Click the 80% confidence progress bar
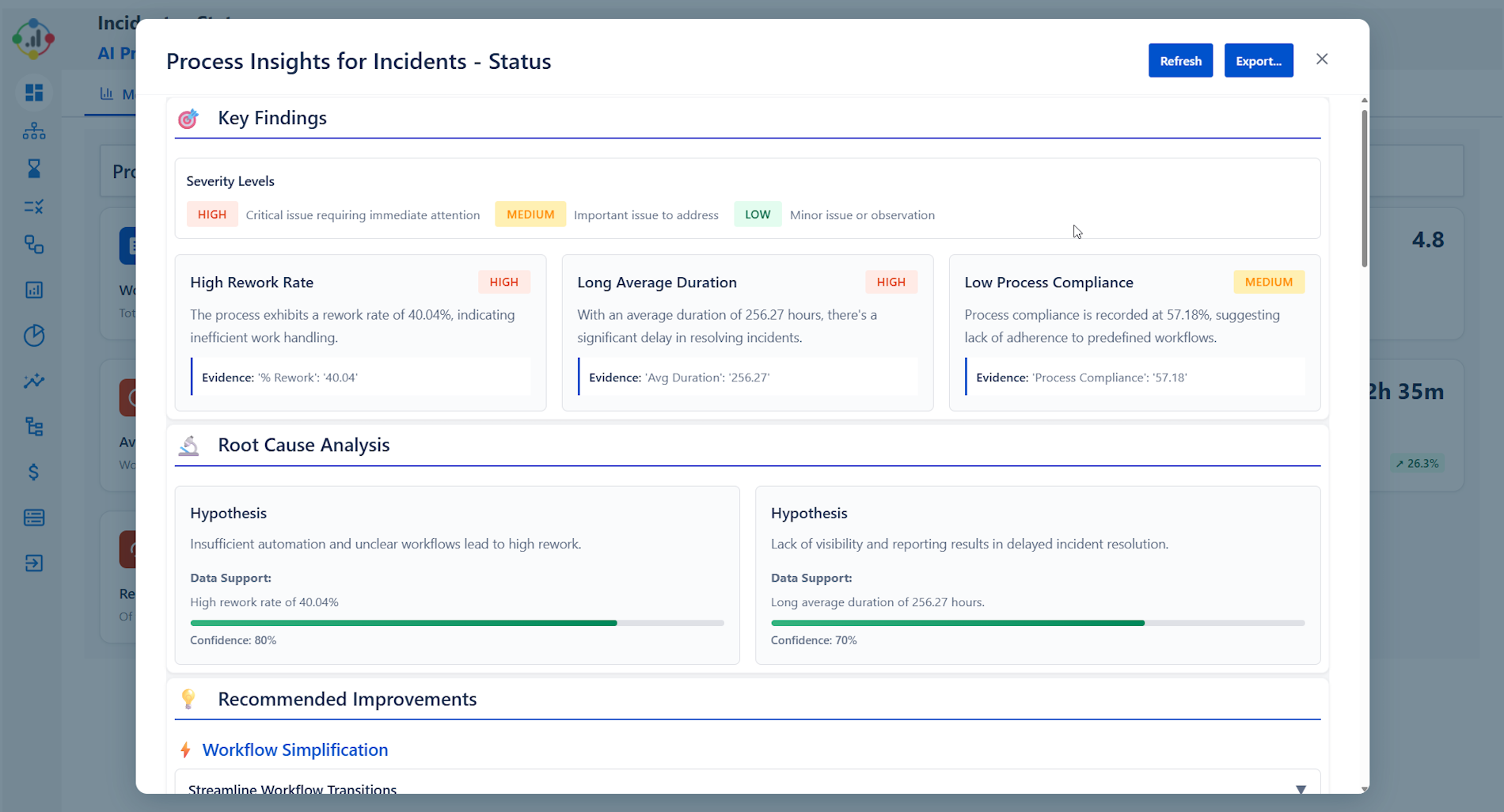1504x812 pixels. point(457,623)
